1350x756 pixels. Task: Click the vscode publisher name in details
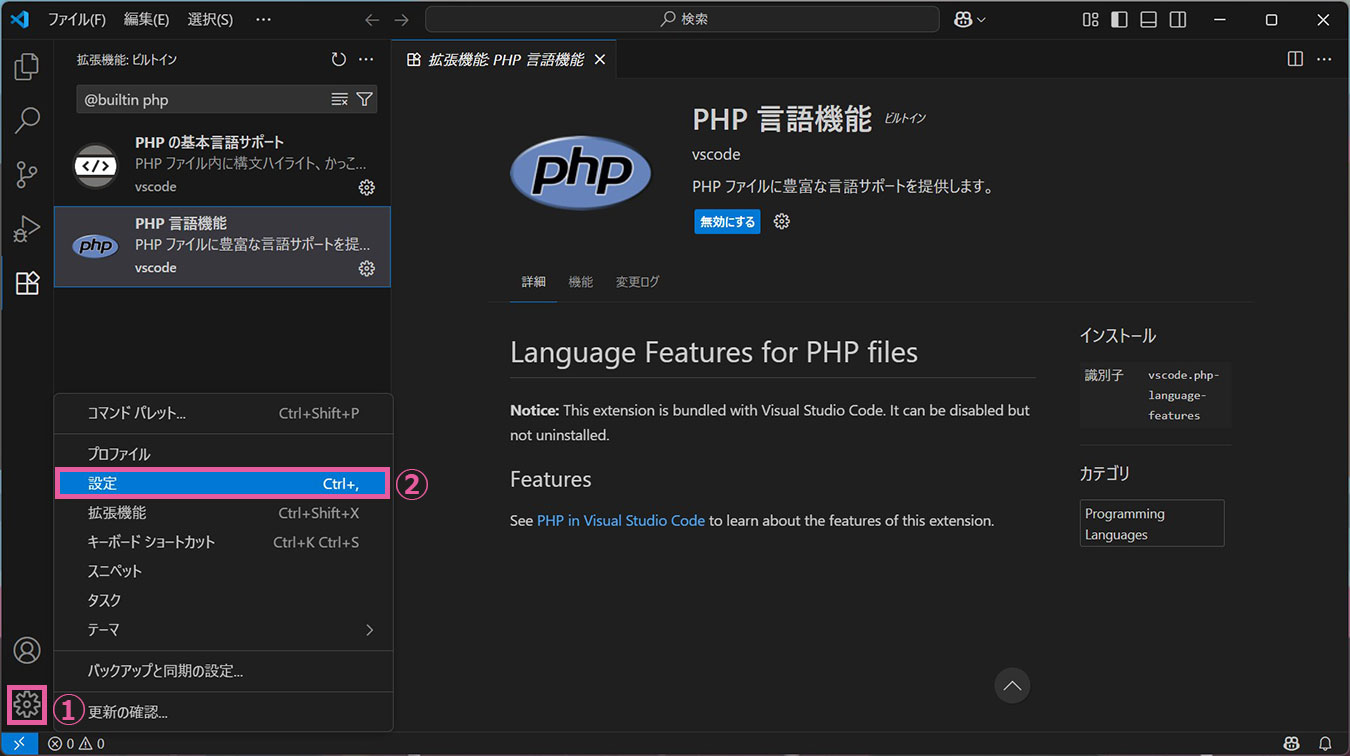point(716,155)
